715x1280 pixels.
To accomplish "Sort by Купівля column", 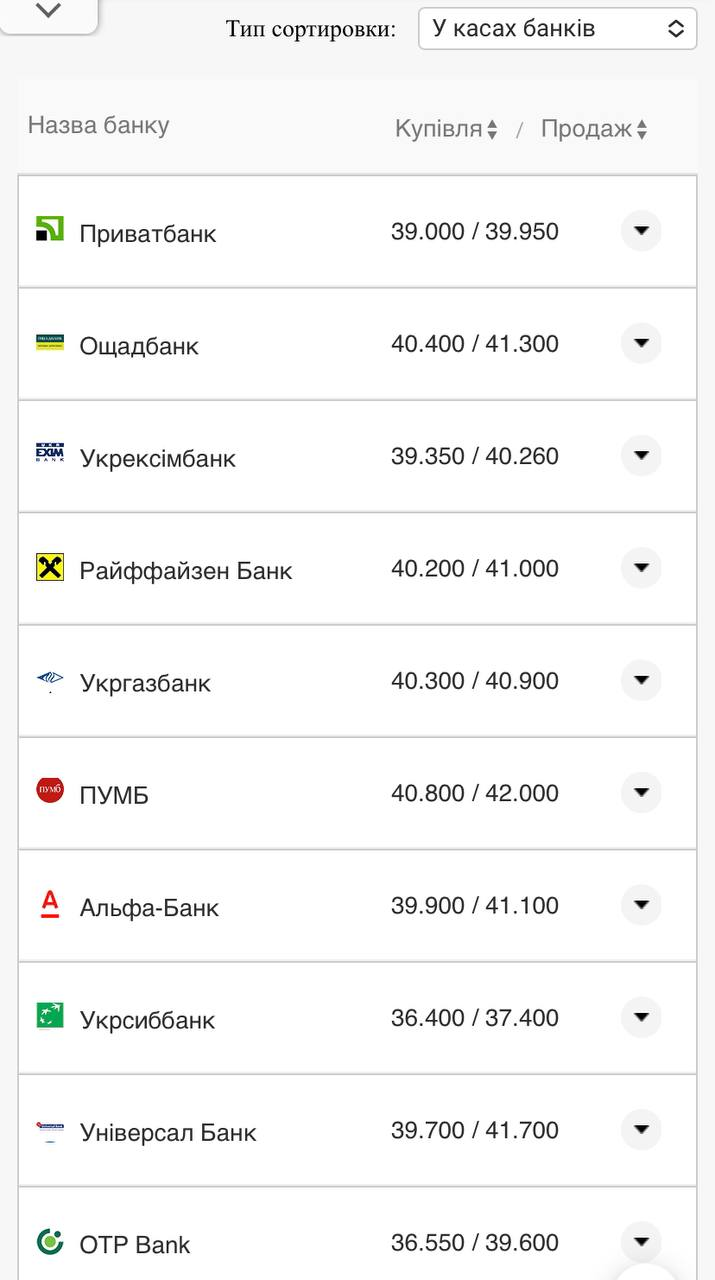I will tap(446, 129).
